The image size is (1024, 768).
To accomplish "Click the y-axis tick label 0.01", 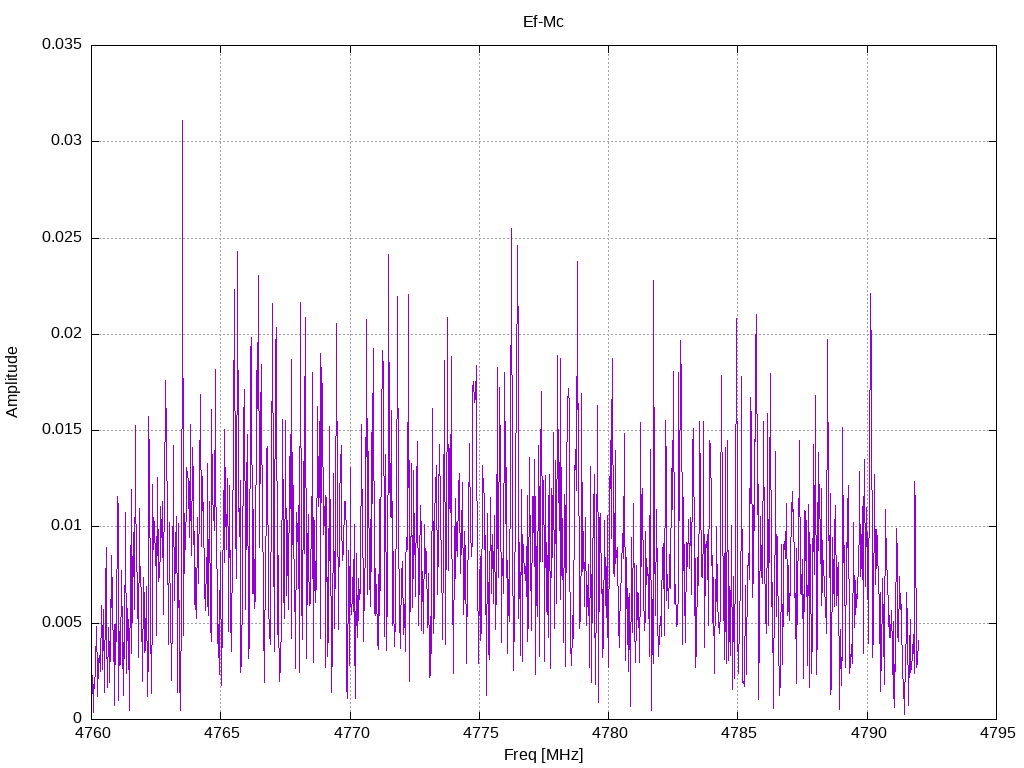I will (x=67, y=526).
